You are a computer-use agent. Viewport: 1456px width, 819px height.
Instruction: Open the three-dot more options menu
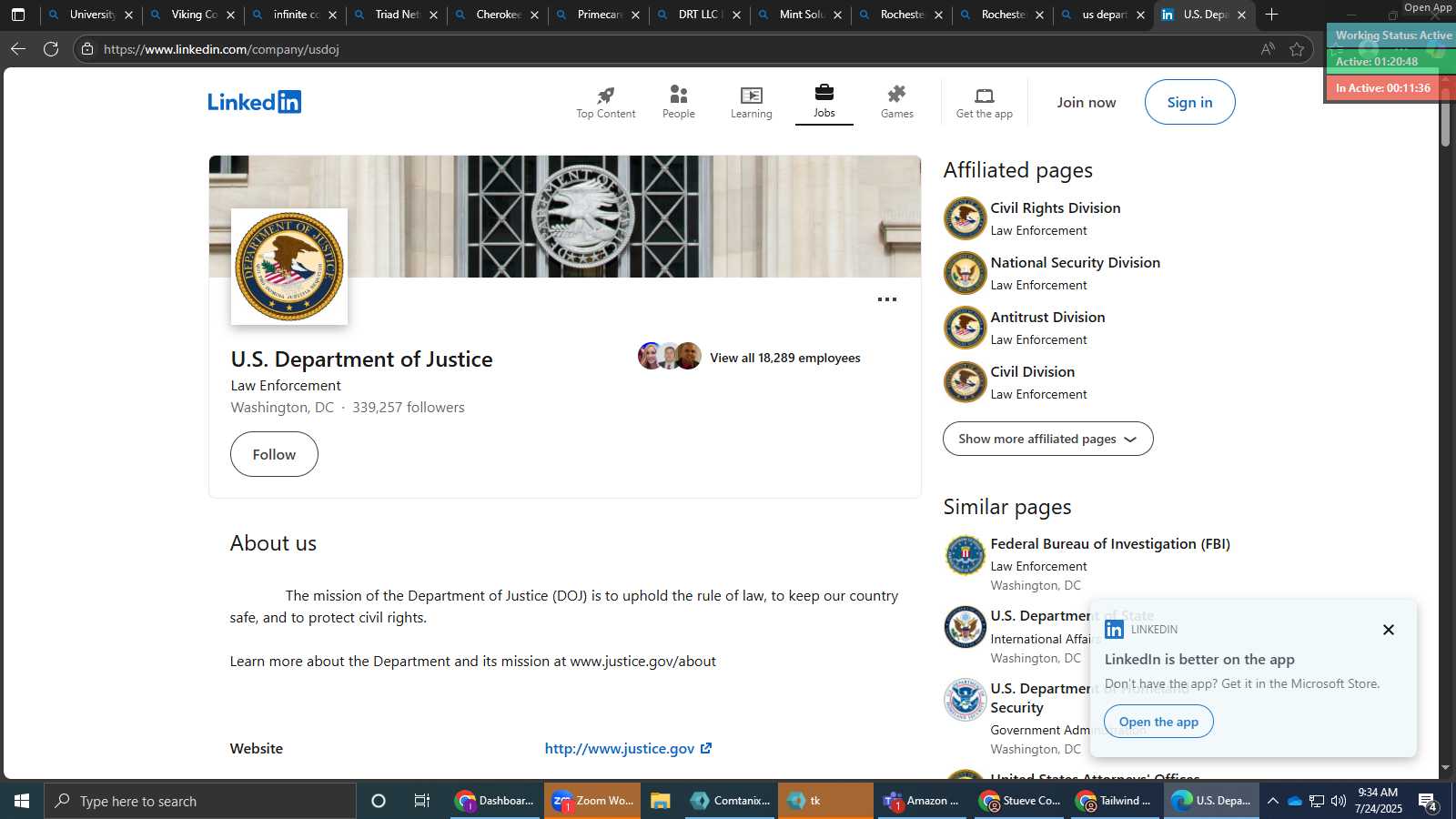[x=886, y=299]
